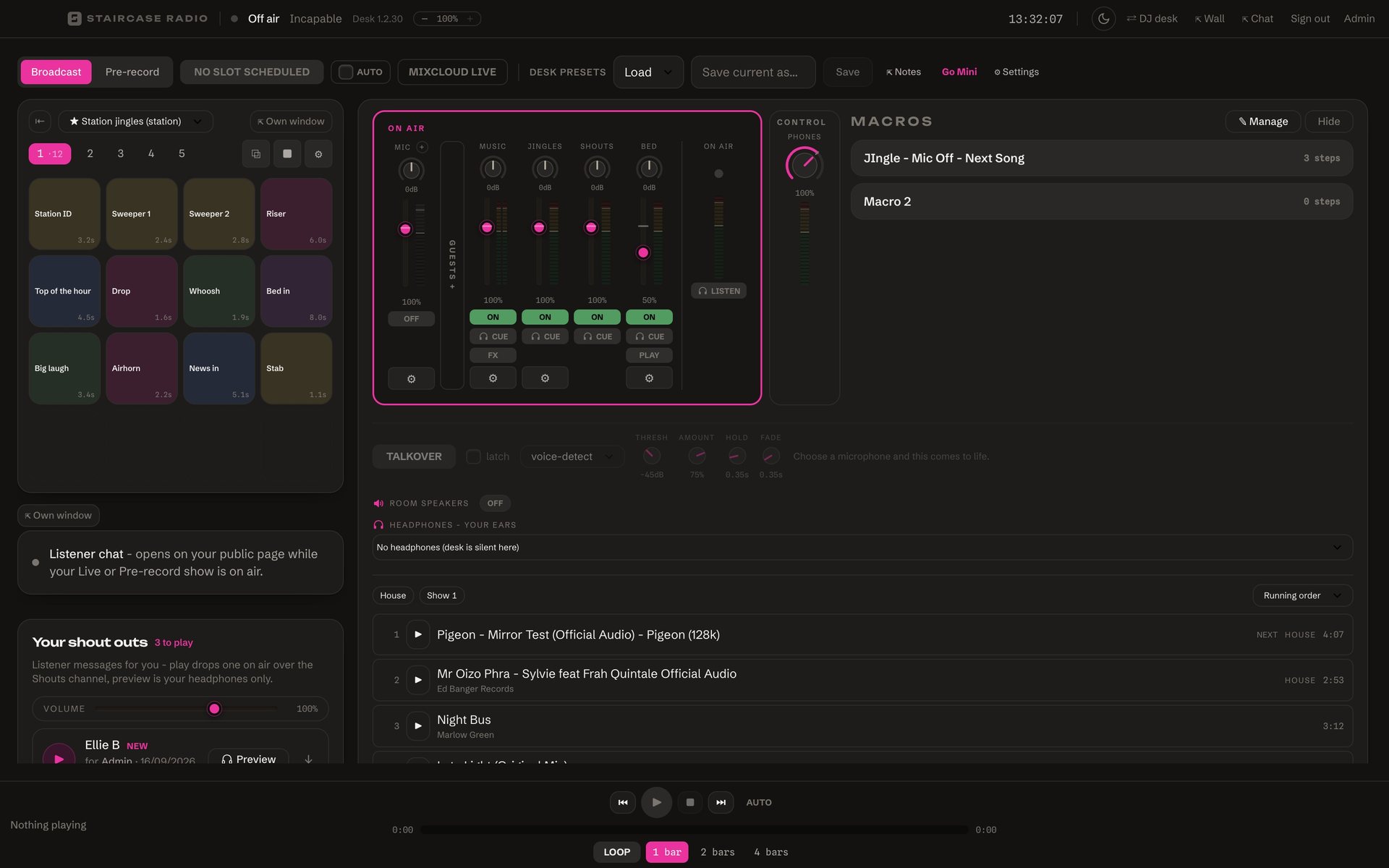Screen dimensions: 1389x868
Task: Add mic with plus icon
Action: point(422,147)
